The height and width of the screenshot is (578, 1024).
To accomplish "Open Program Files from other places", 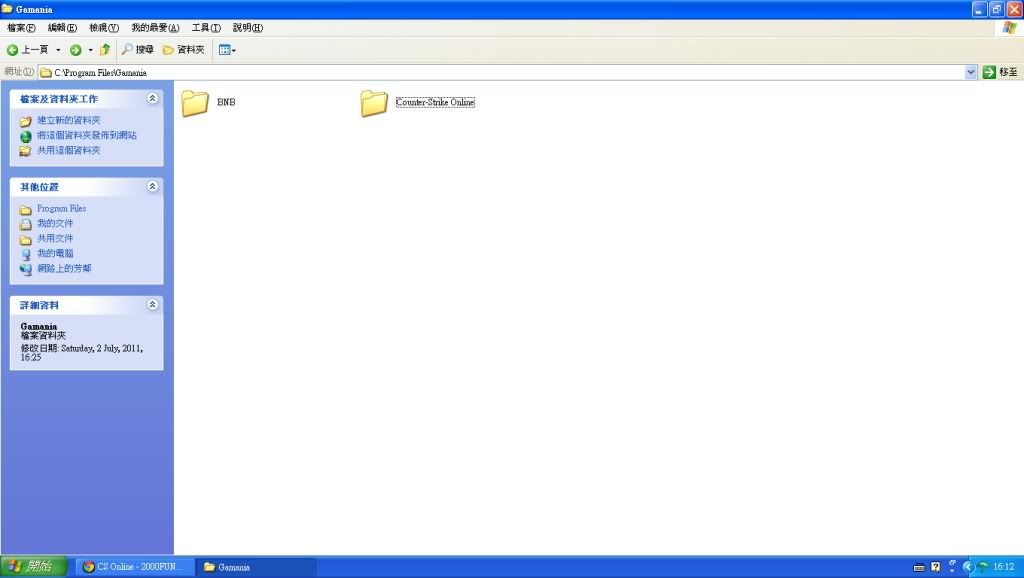I will tap(61, 208).
